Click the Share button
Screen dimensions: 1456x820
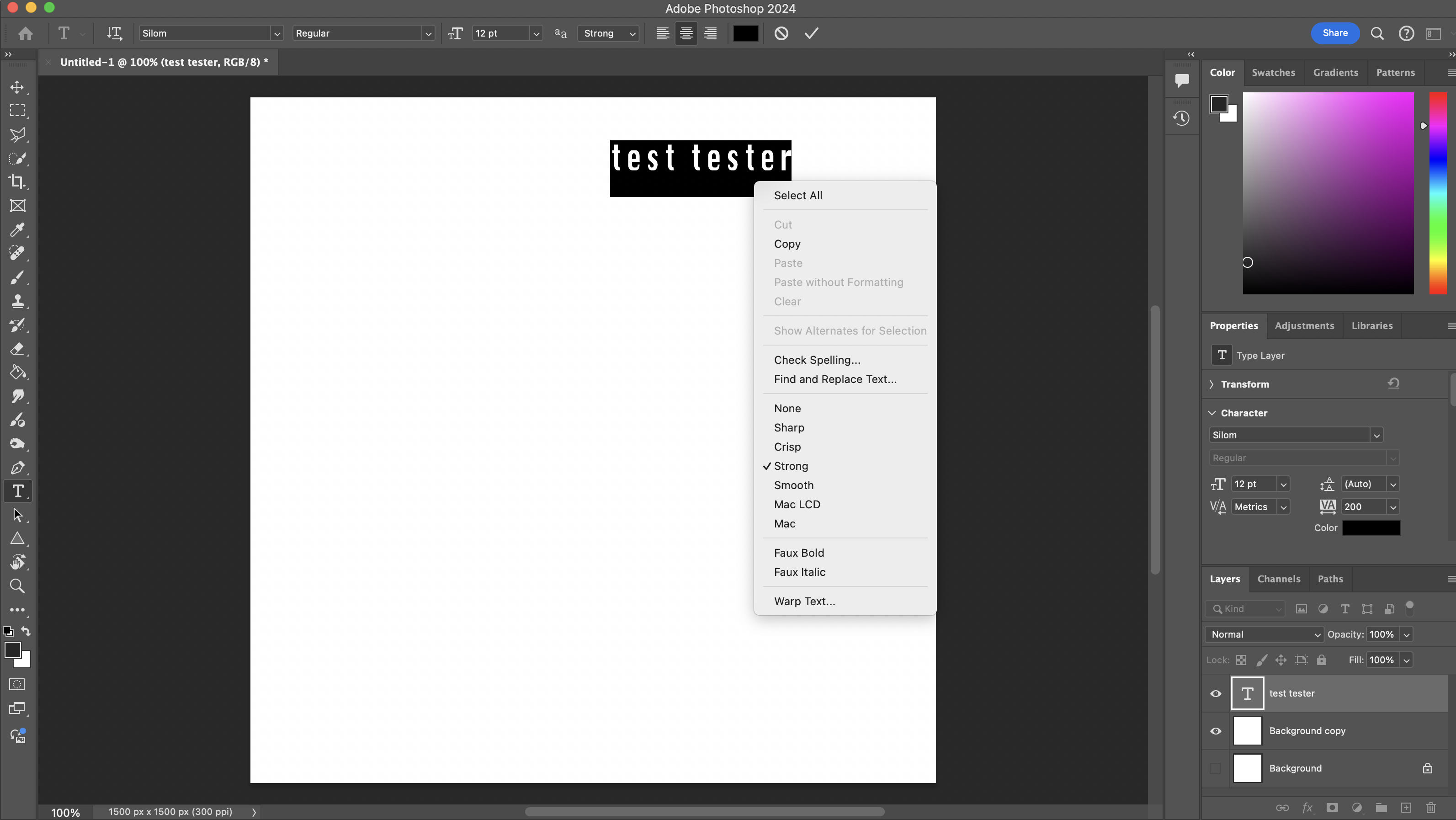1334,33
